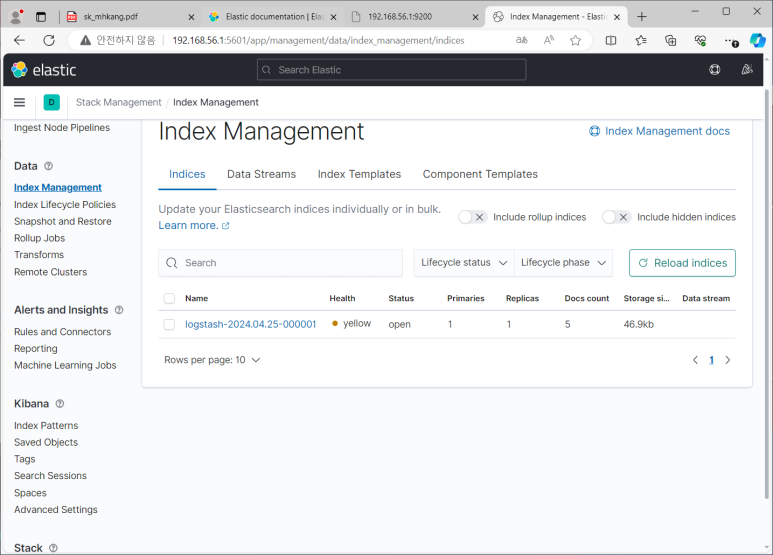Screen dimensions: 773x555
Task: Open browser settings and more menu
Action: coord(730,41)
